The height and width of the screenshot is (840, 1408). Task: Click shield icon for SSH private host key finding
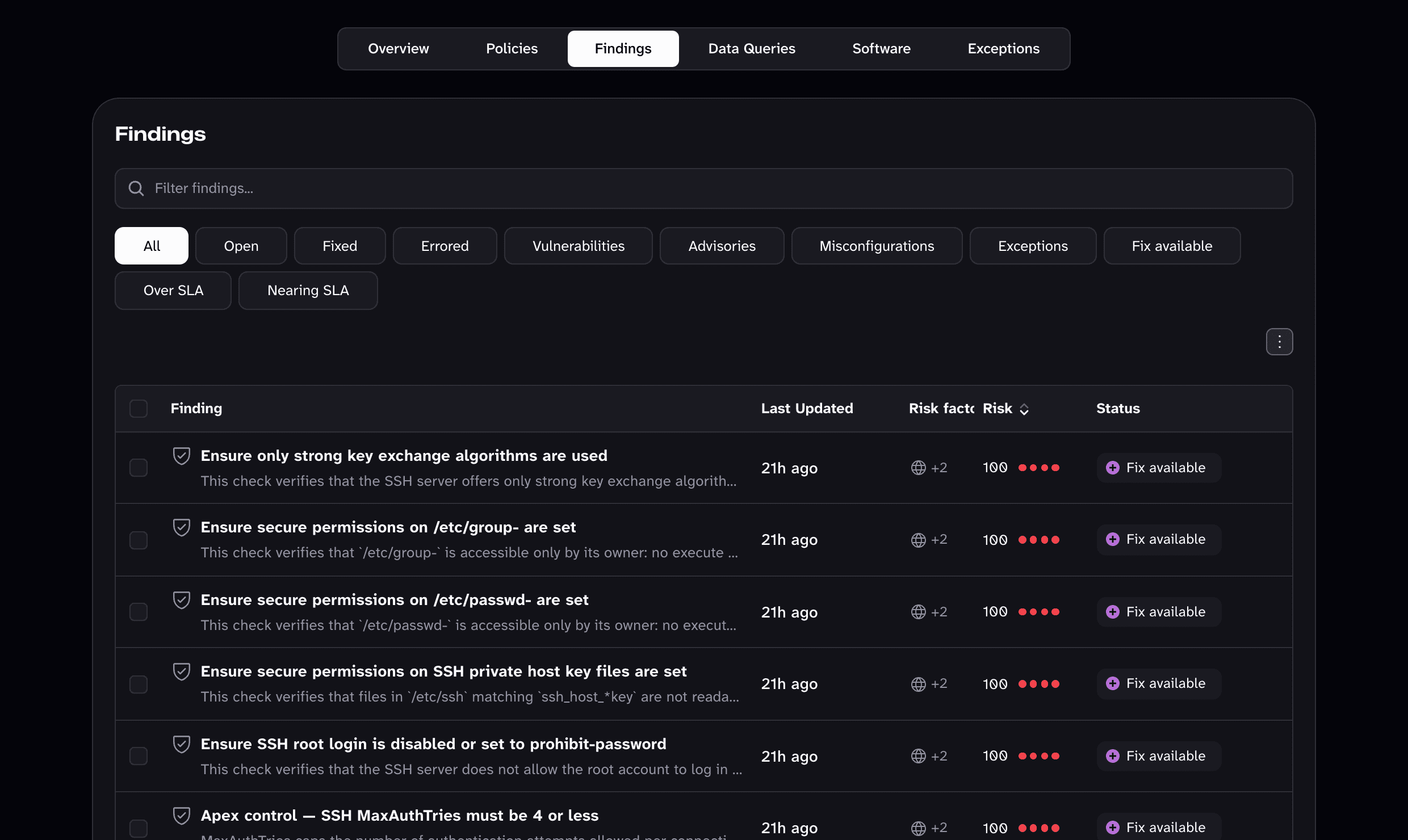pos(182,671)
